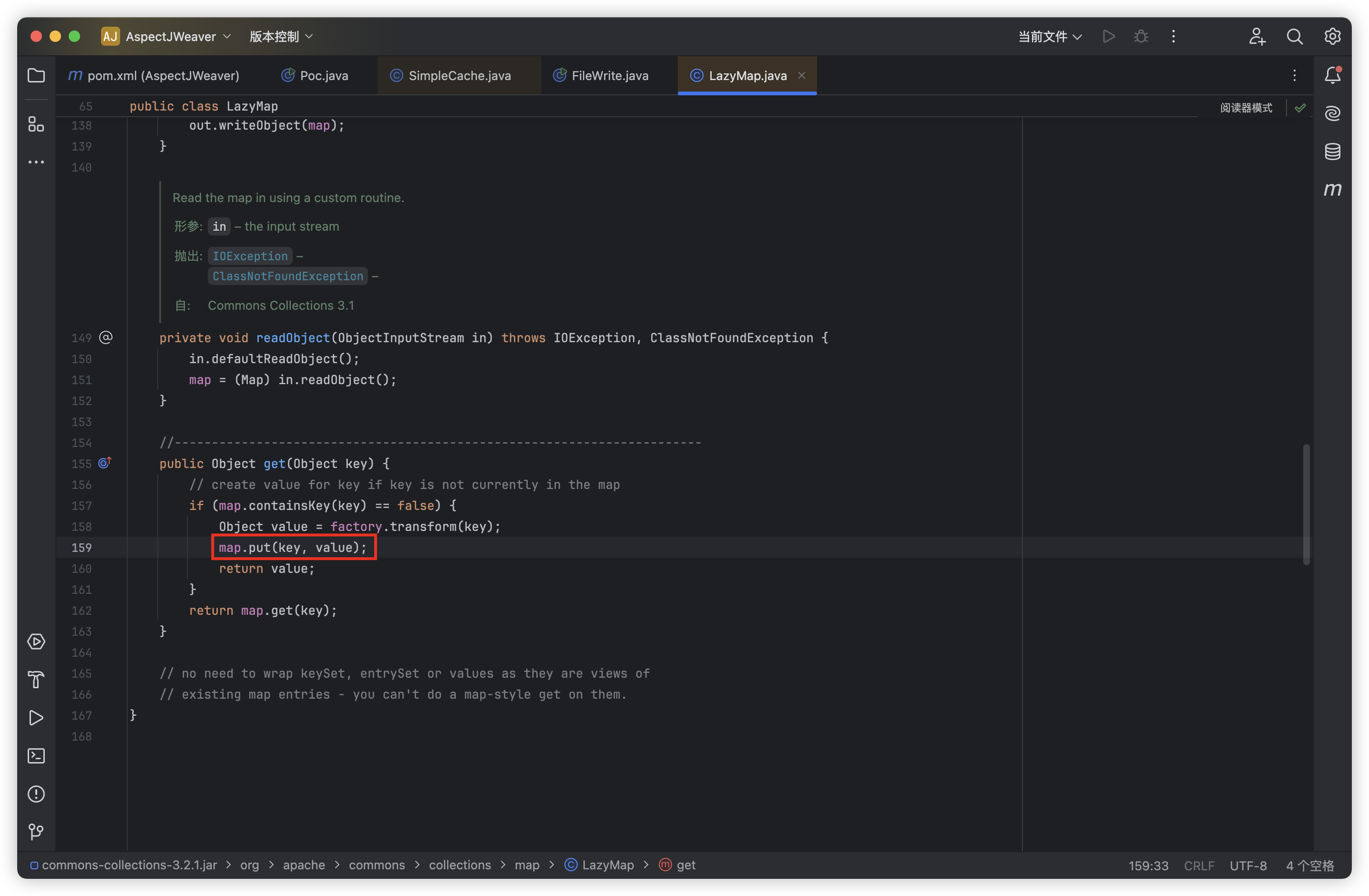
Task: Open the Database tool window icon
Action: click(1332, 152)
